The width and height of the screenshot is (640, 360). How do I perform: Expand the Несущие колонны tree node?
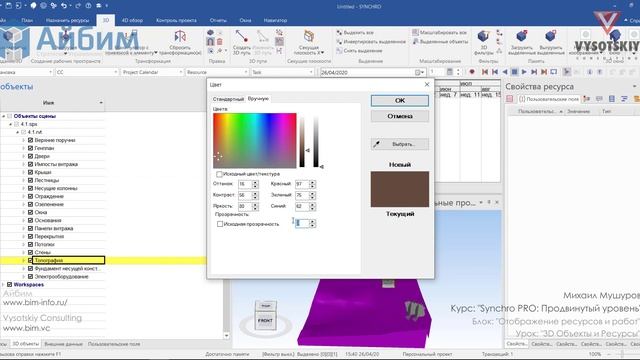pos(23,188)
